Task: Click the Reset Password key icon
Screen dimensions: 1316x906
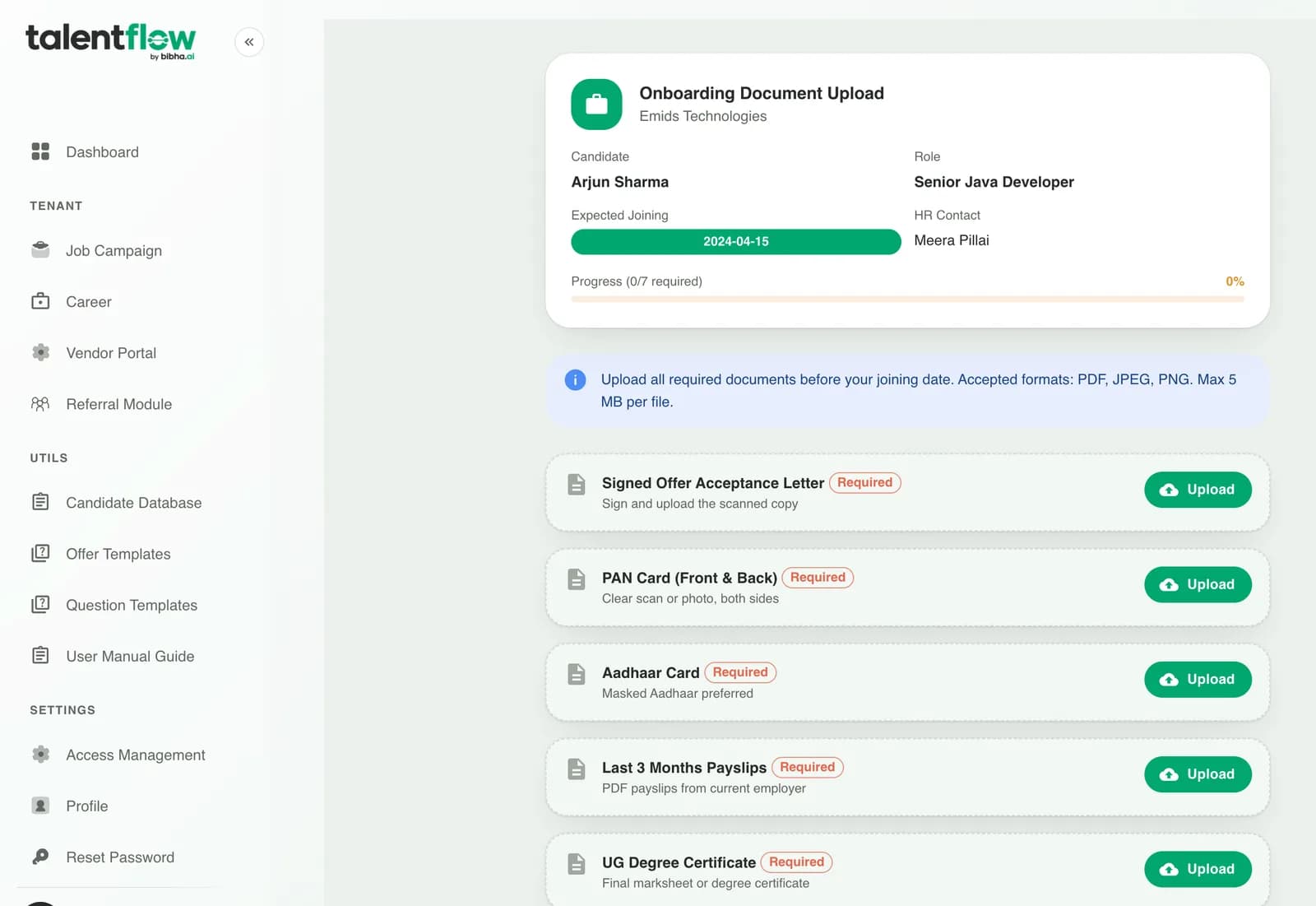Action: point(40,857)
